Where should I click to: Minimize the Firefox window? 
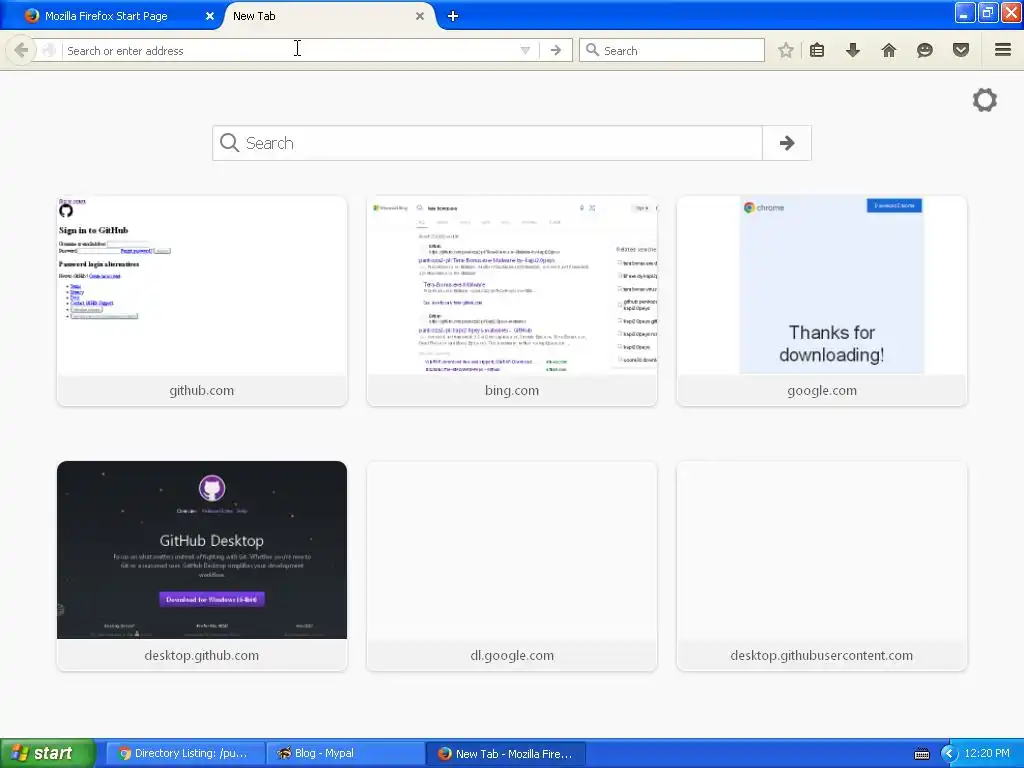point(965,12)
